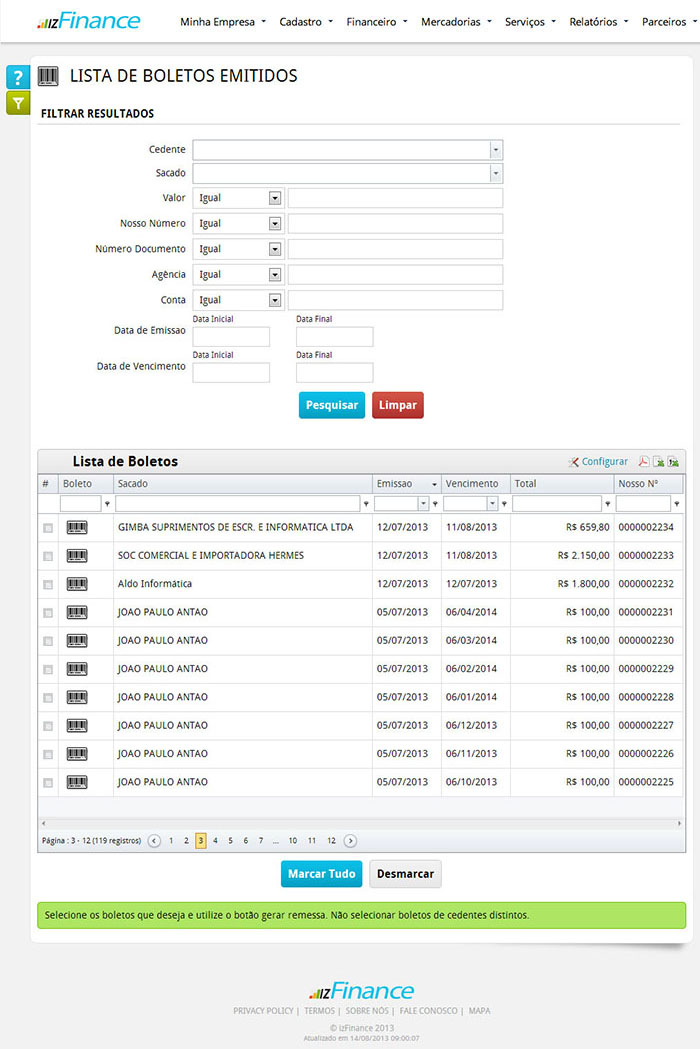
Task: Tick the checkbox for boleto 0000002225
Action: point(47,783)
